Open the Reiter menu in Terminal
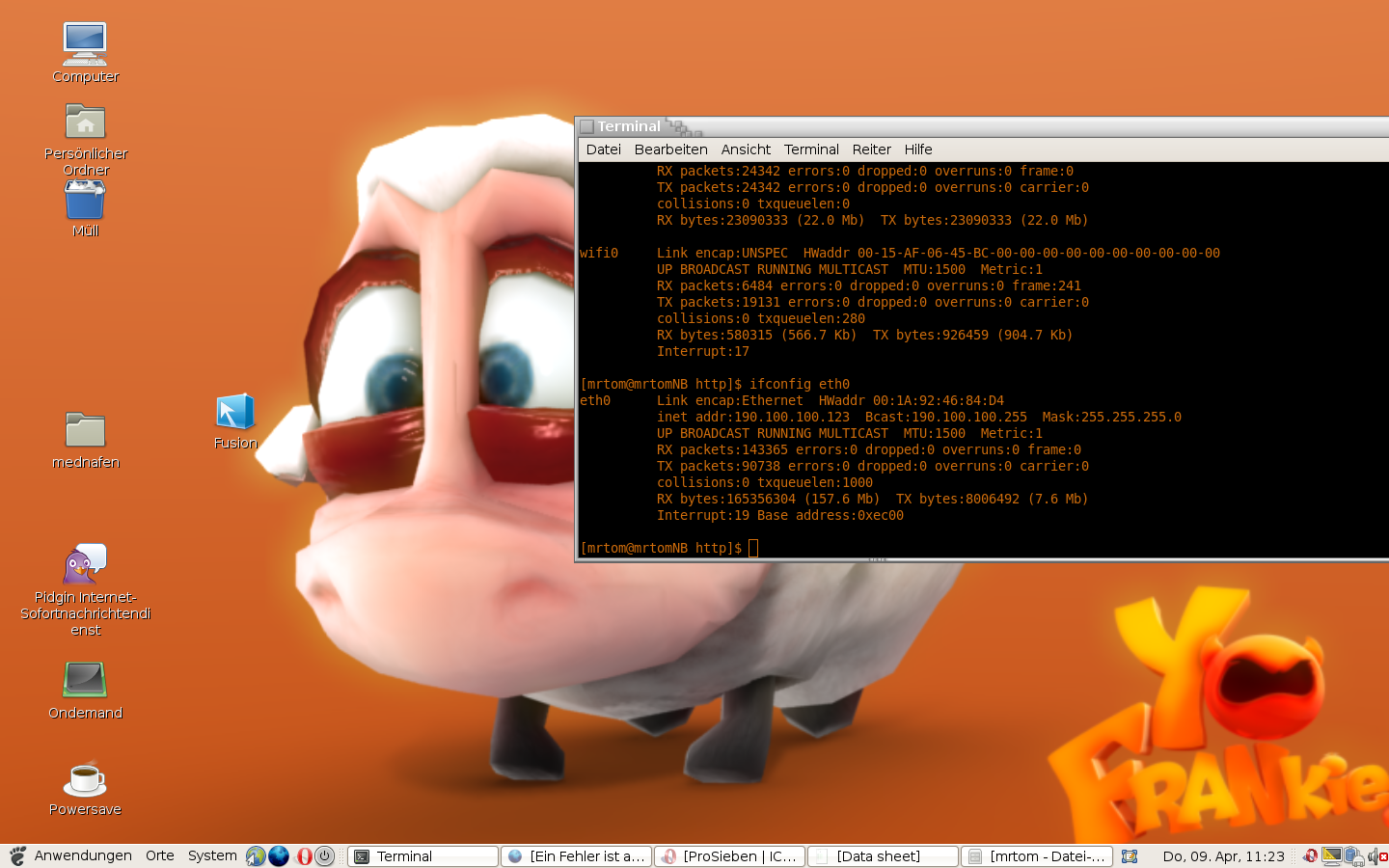Screen dimensions: 1389x868 pyautogui.click(x=871, y=149)
